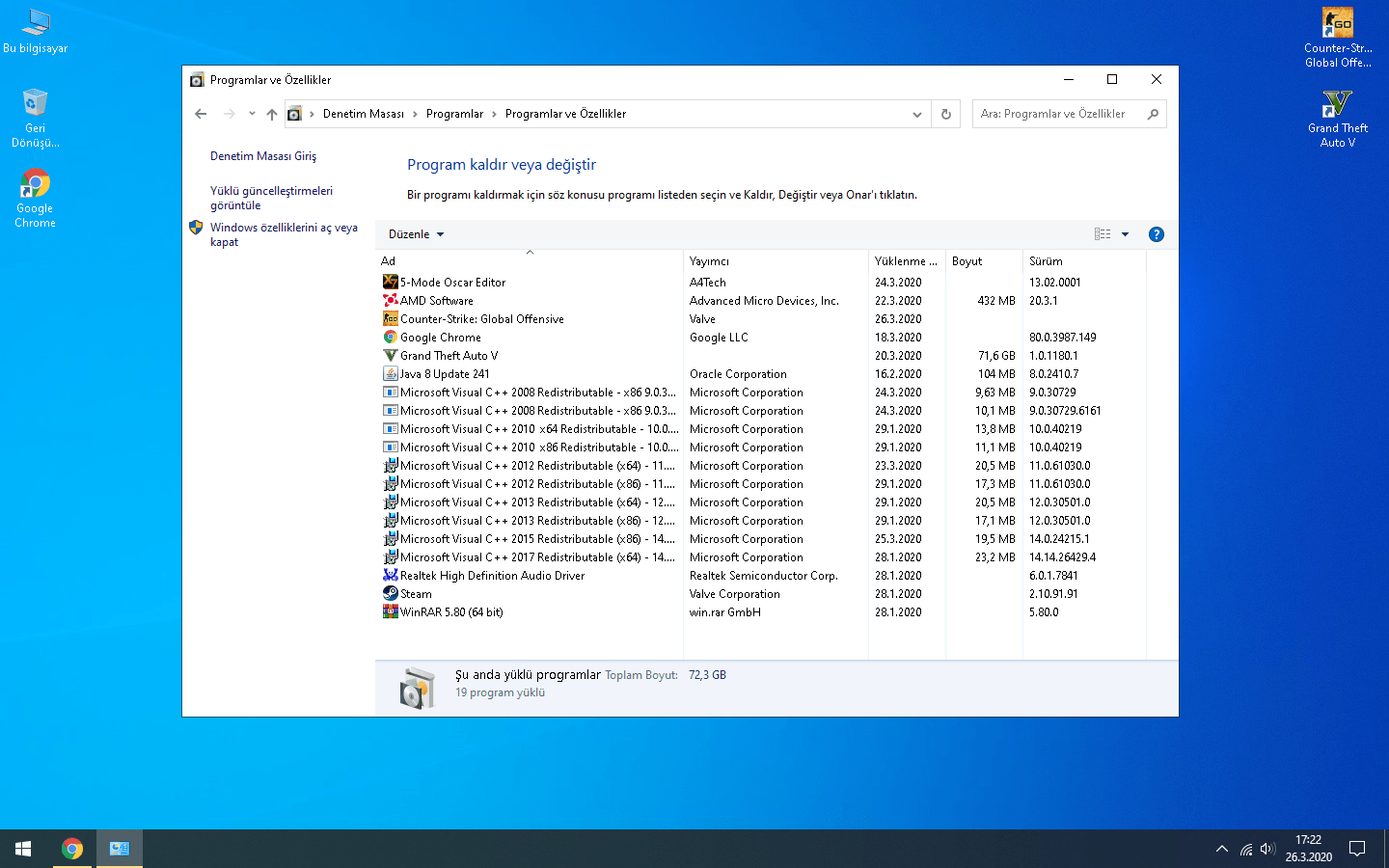This screenshot has height=868, width=1389.
Task: Click the Control Panel taskbar button
Action: point(120,849)
